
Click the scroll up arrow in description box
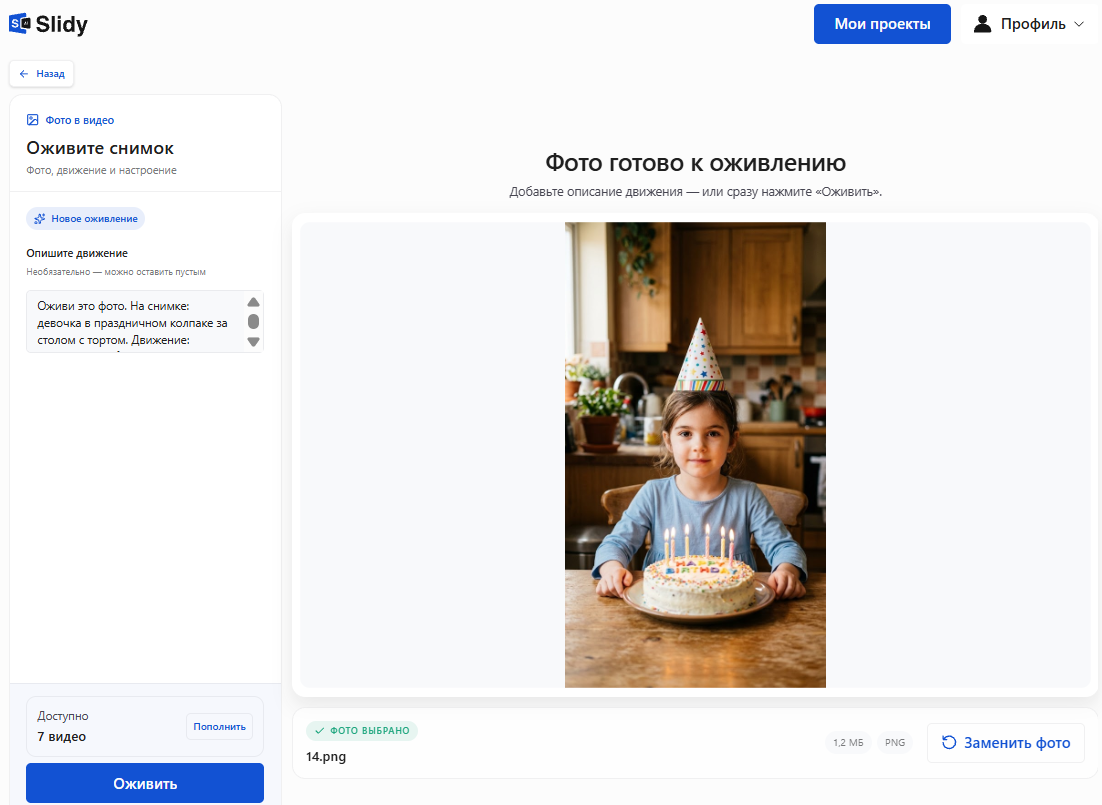coord(254,302)
